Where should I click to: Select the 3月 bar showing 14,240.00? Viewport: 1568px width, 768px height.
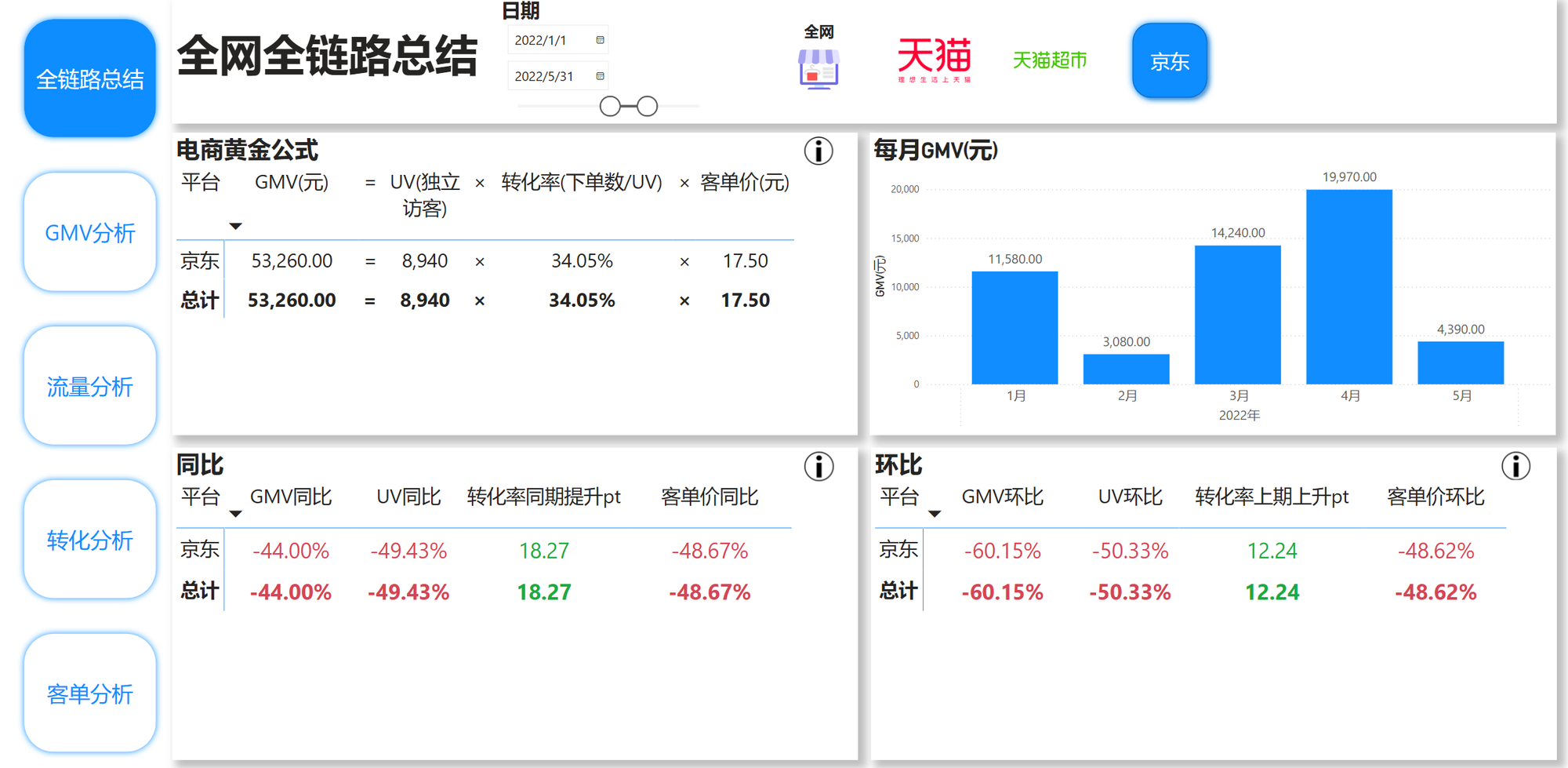(x=1237, y=315)
